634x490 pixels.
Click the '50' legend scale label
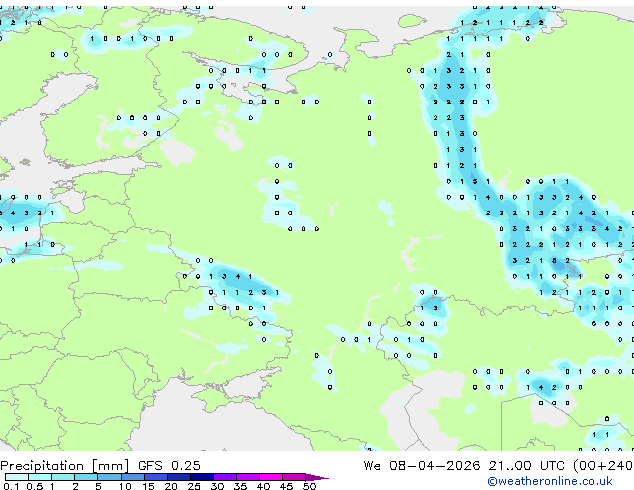point(309,486)
